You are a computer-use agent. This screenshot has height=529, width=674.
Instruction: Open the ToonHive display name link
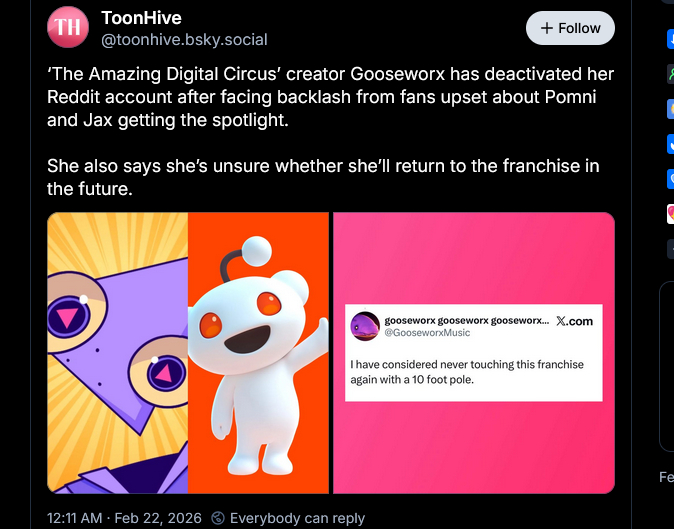[141, 19]
